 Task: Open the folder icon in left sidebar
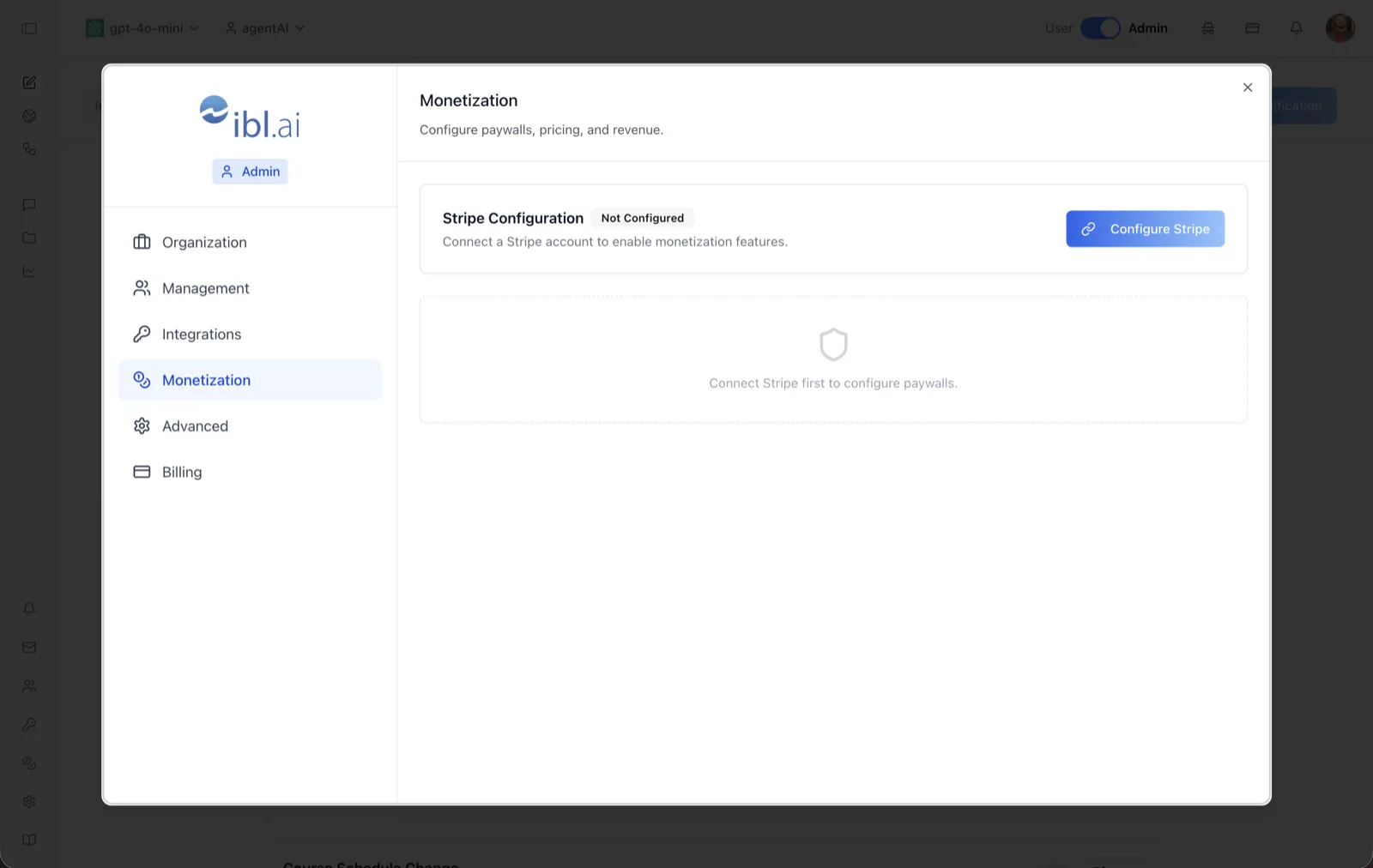29,238
